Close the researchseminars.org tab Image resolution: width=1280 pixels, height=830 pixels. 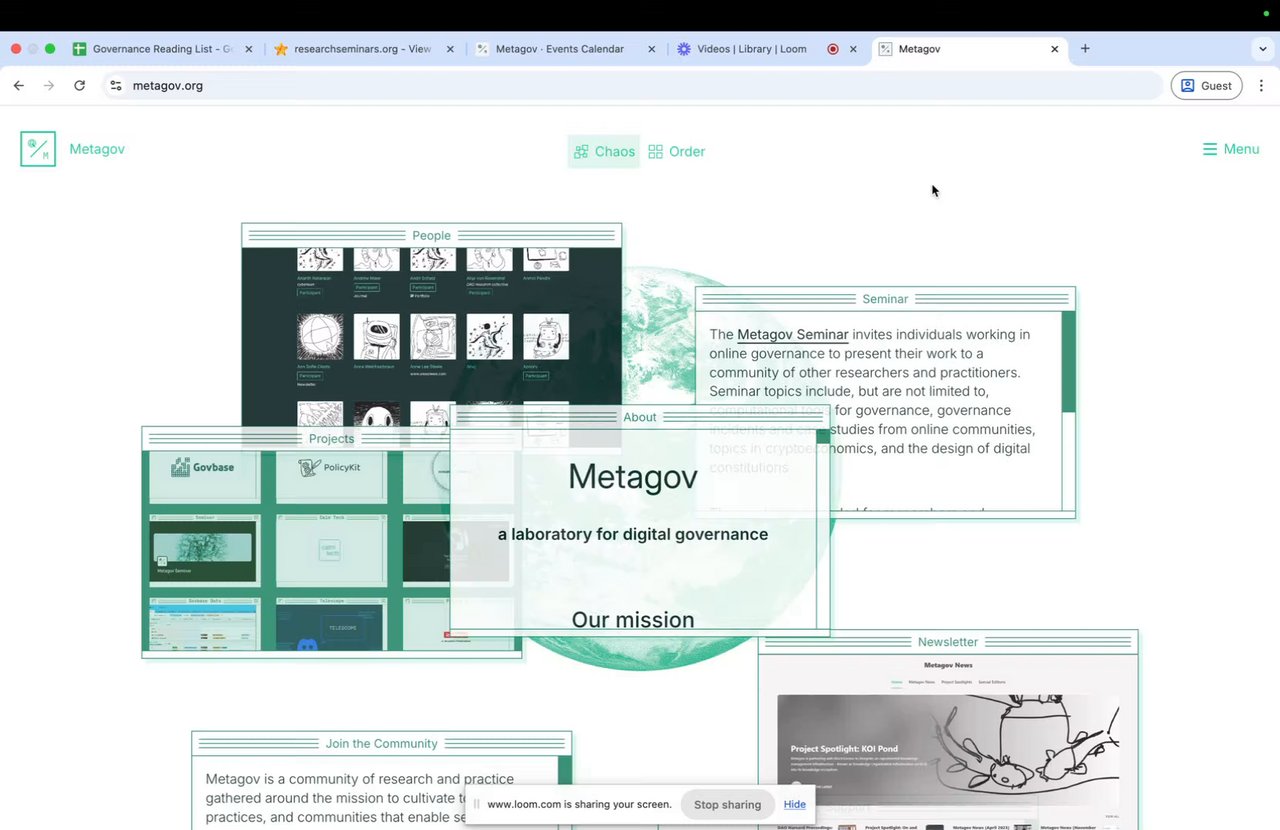click(x=450, y=49)
